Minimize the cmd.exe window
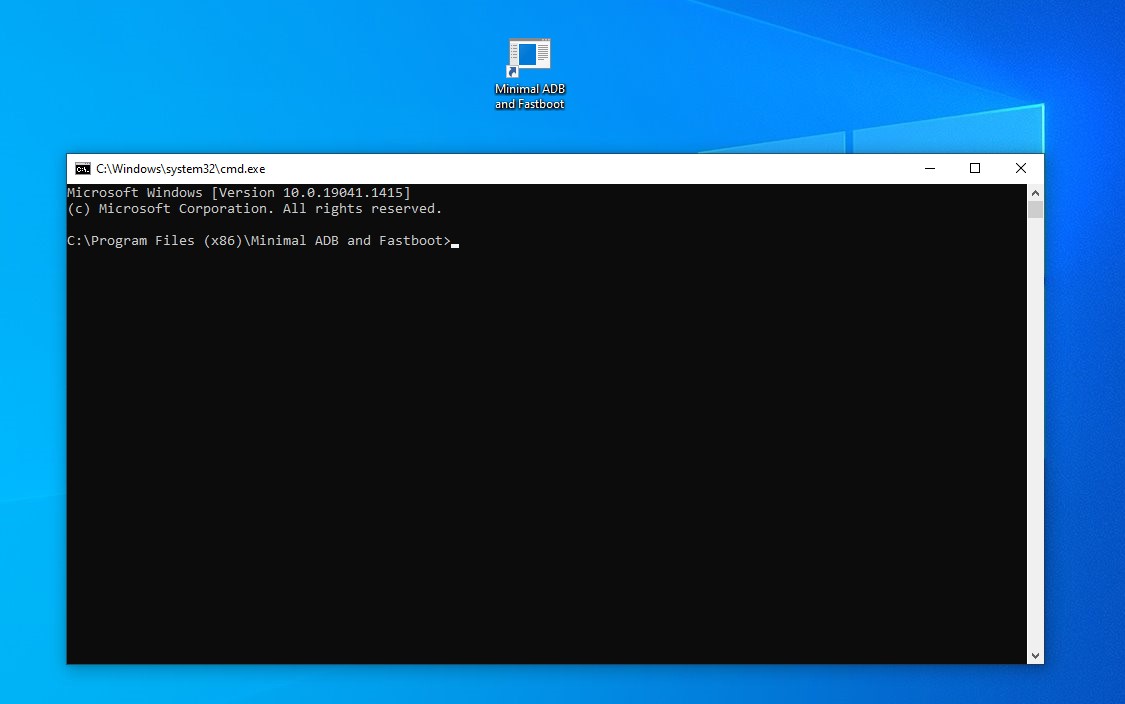The width and height of the screenshot is (1125, 704). tap(930, 169)
